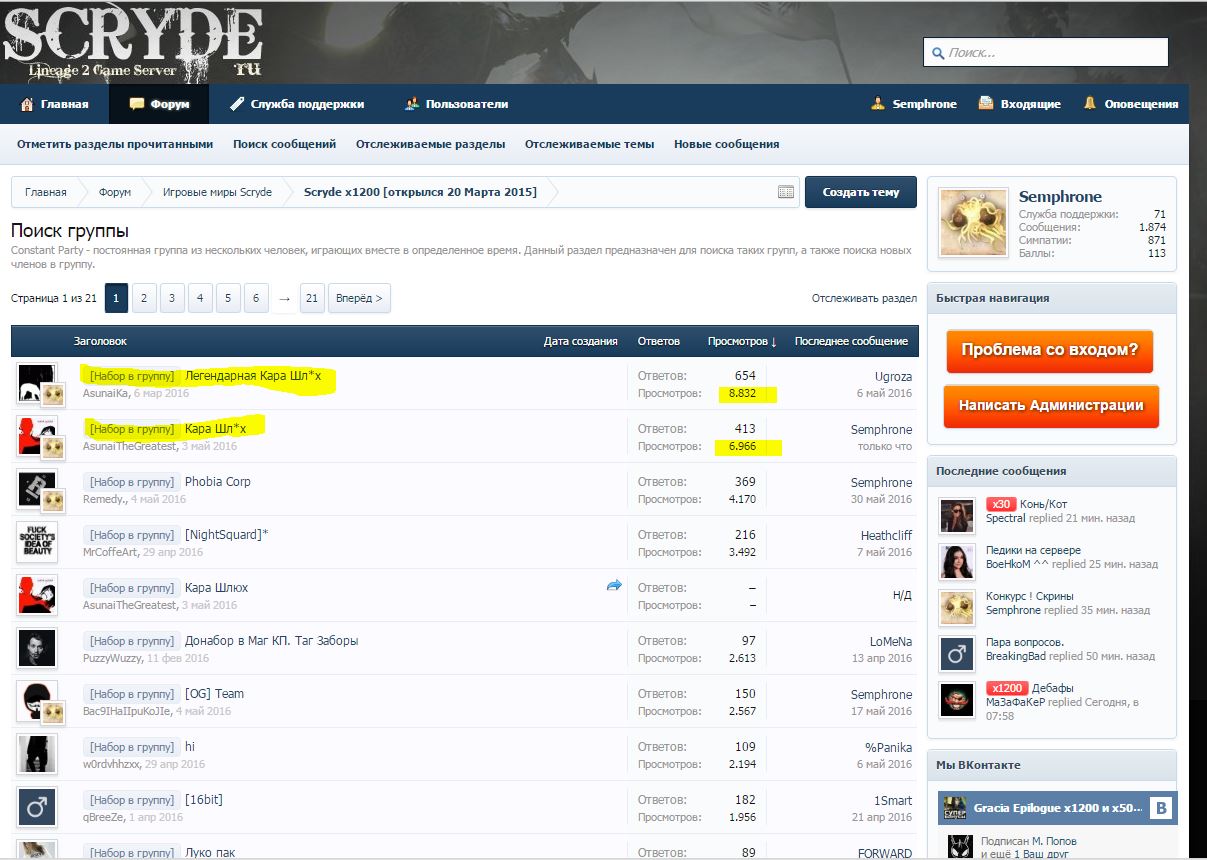This screenshot has height=860, width=1207.
Task: Go to next page with Вперёд button
Action: (359, 298)
